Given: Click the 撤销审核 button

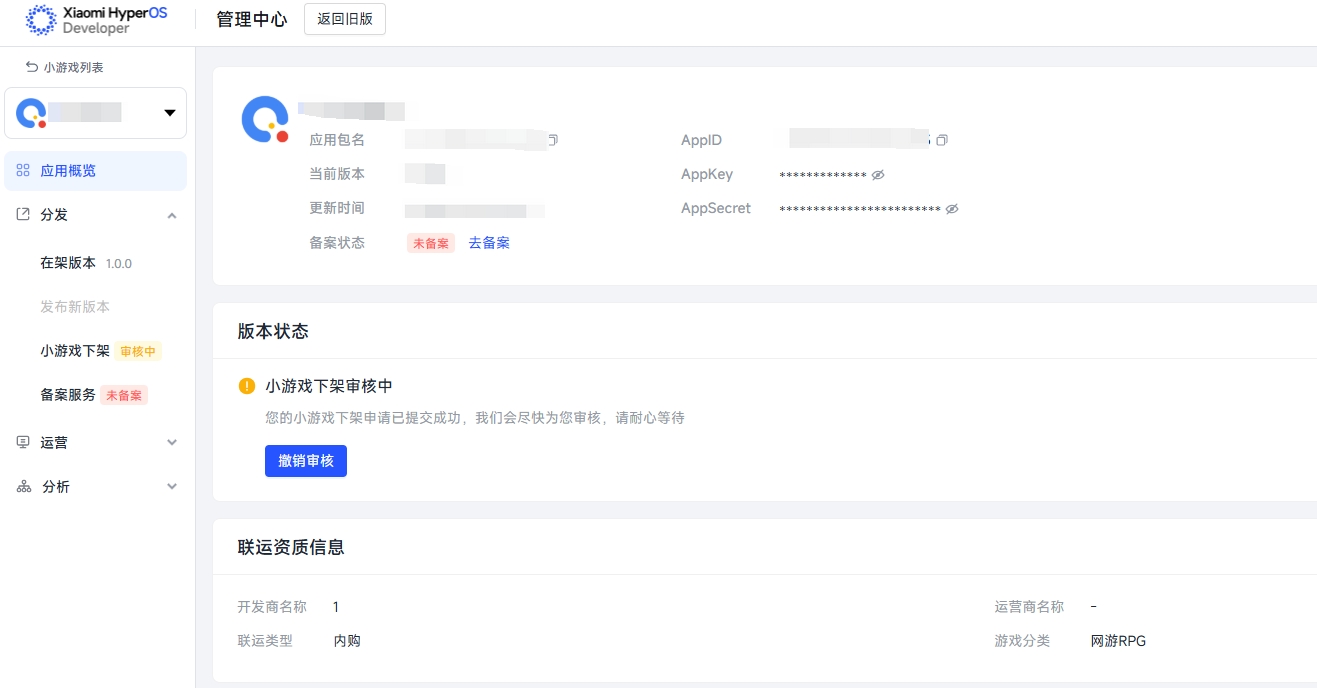Looking at the screenshot, I should [x=306, y=461].
